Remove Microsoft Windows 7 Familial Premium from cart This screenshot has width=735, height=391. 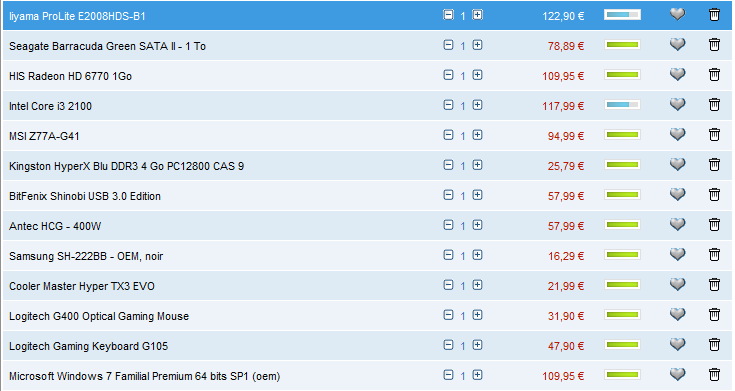pos(714,375)
